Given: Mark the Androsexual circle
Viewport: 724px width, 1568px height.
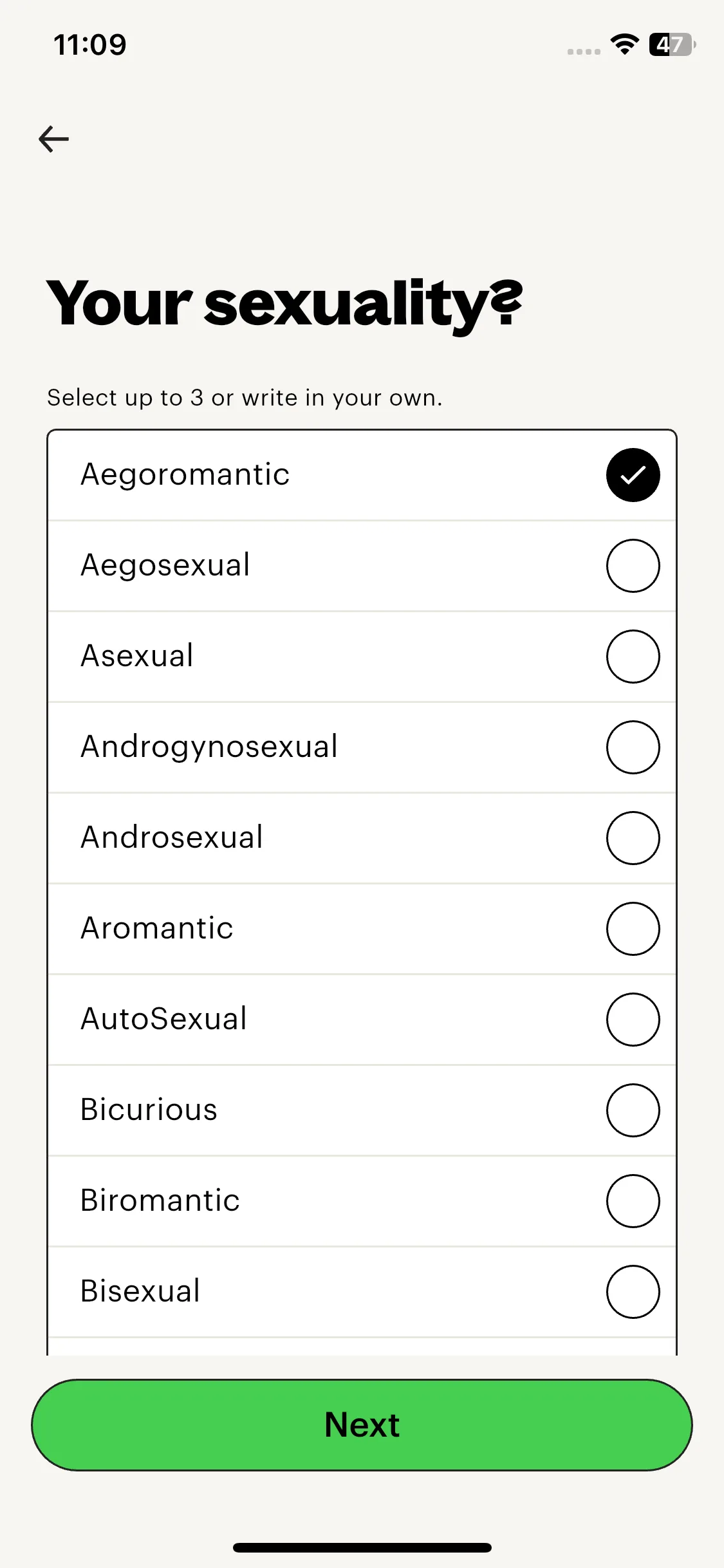Looking at the screenshot, I should [633, 838].
